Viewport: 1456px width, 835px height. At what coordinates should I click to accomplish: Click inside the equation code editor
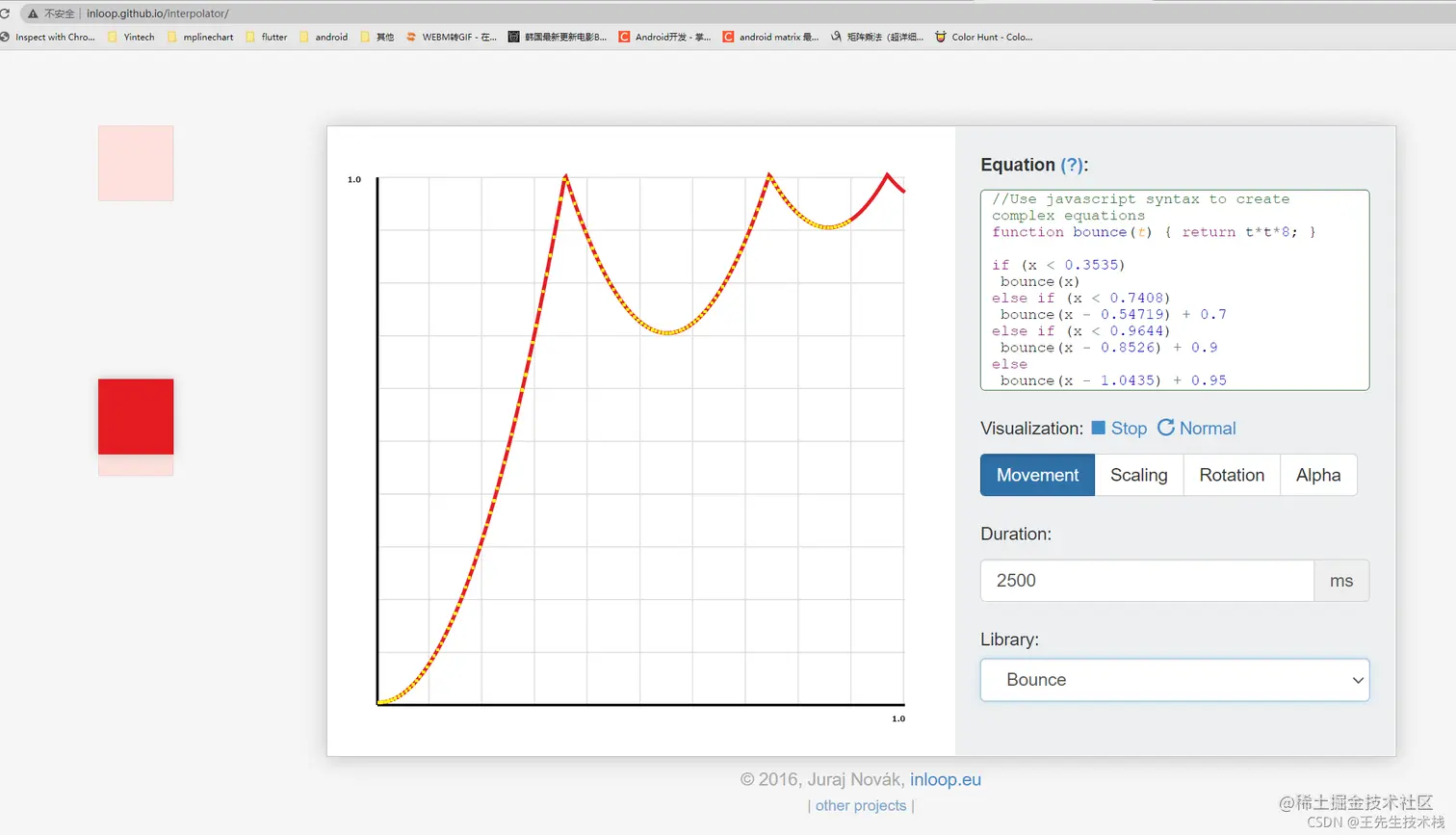tap(1175, 290)
